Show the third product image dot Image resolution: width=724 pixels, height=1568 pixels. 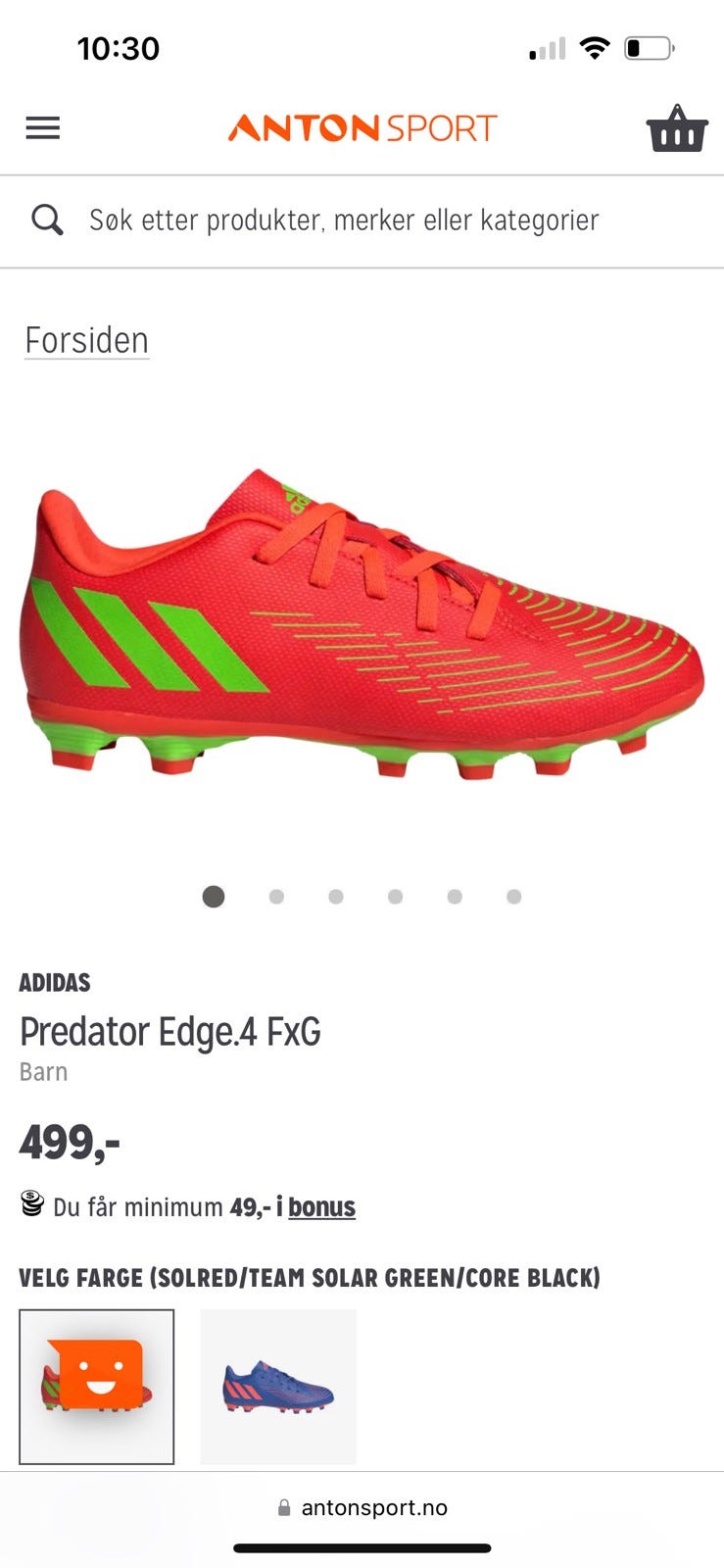click(x=336, y=897)
